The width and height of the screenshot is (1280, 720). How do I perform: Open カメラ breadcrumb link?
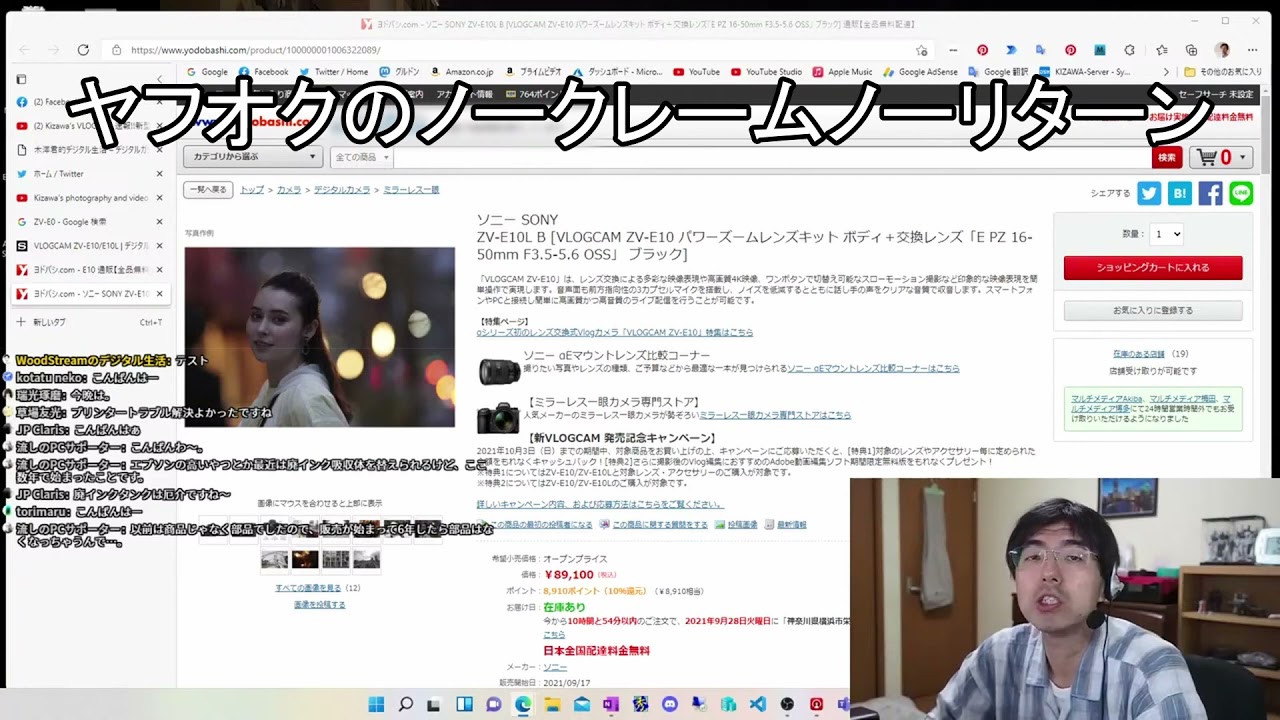(289, 190)
